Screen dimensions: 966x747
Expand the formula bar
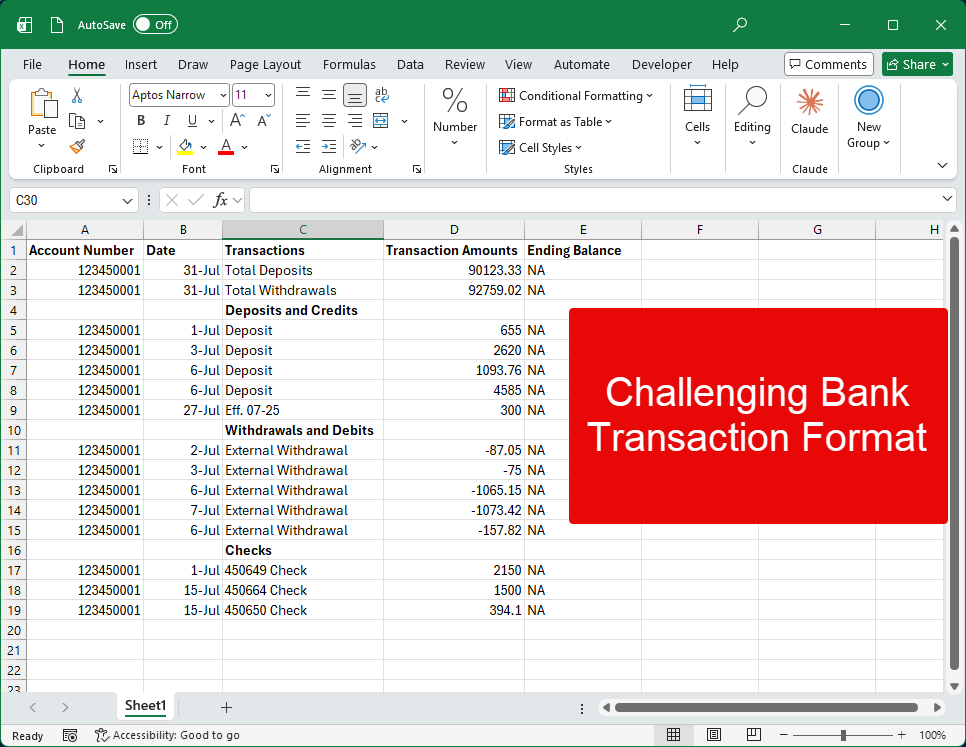pos(947,198)
